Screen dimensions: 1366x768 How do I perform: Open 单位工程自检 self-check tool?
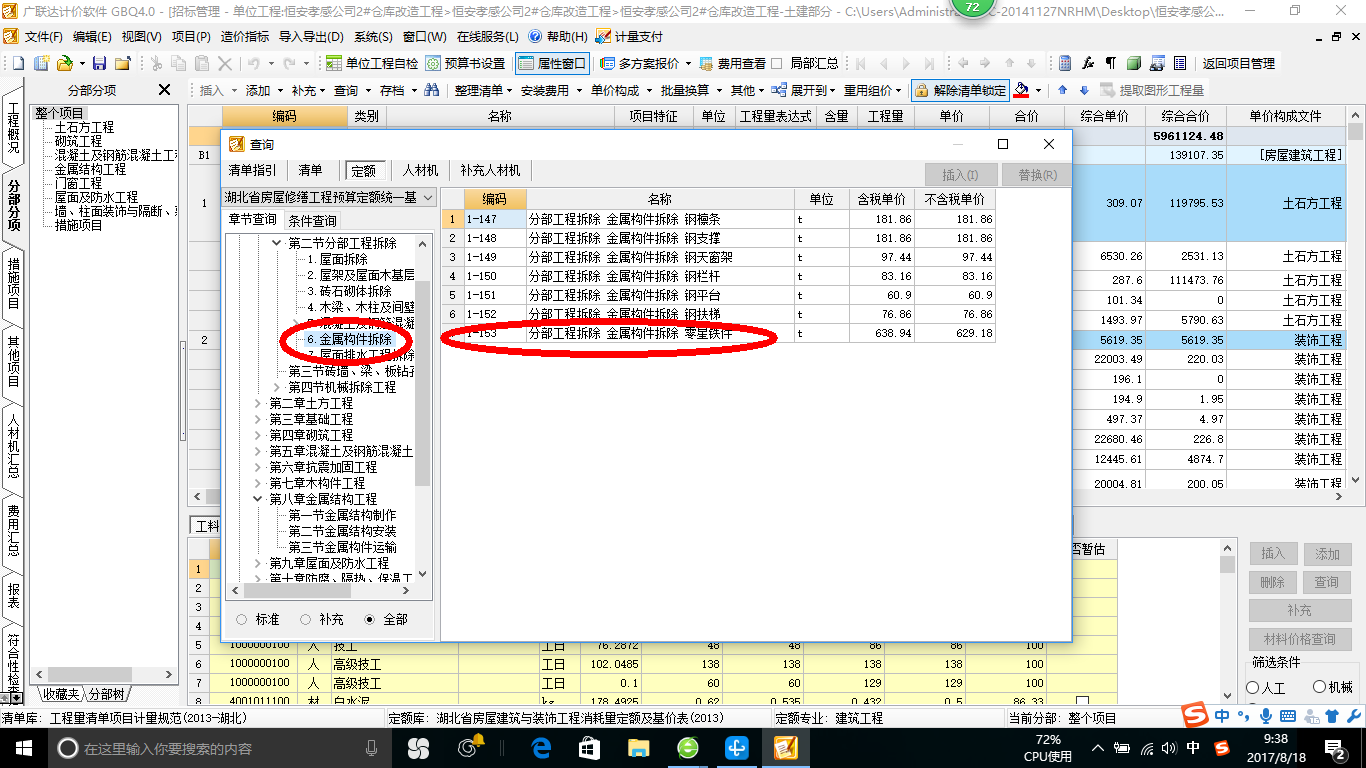point(372,63)
